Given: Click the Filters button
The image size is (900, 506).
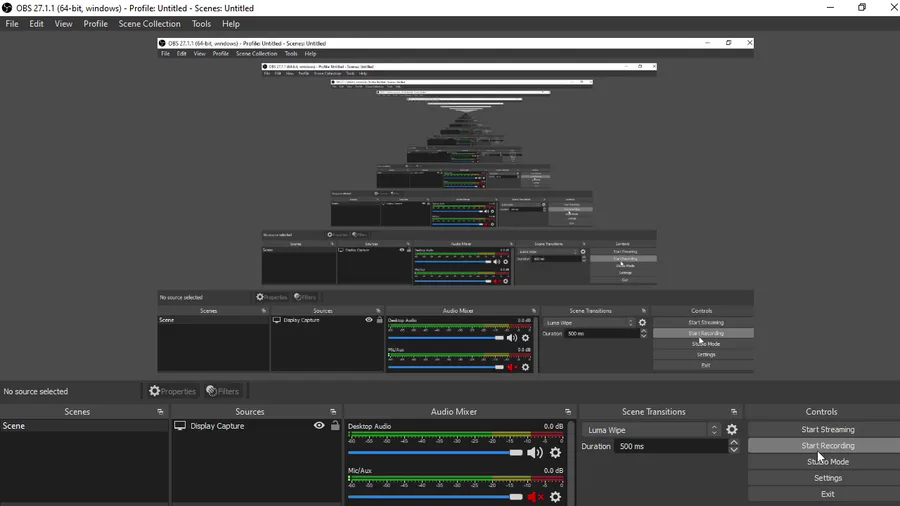Looking at the screenshot, I should 223,391.
